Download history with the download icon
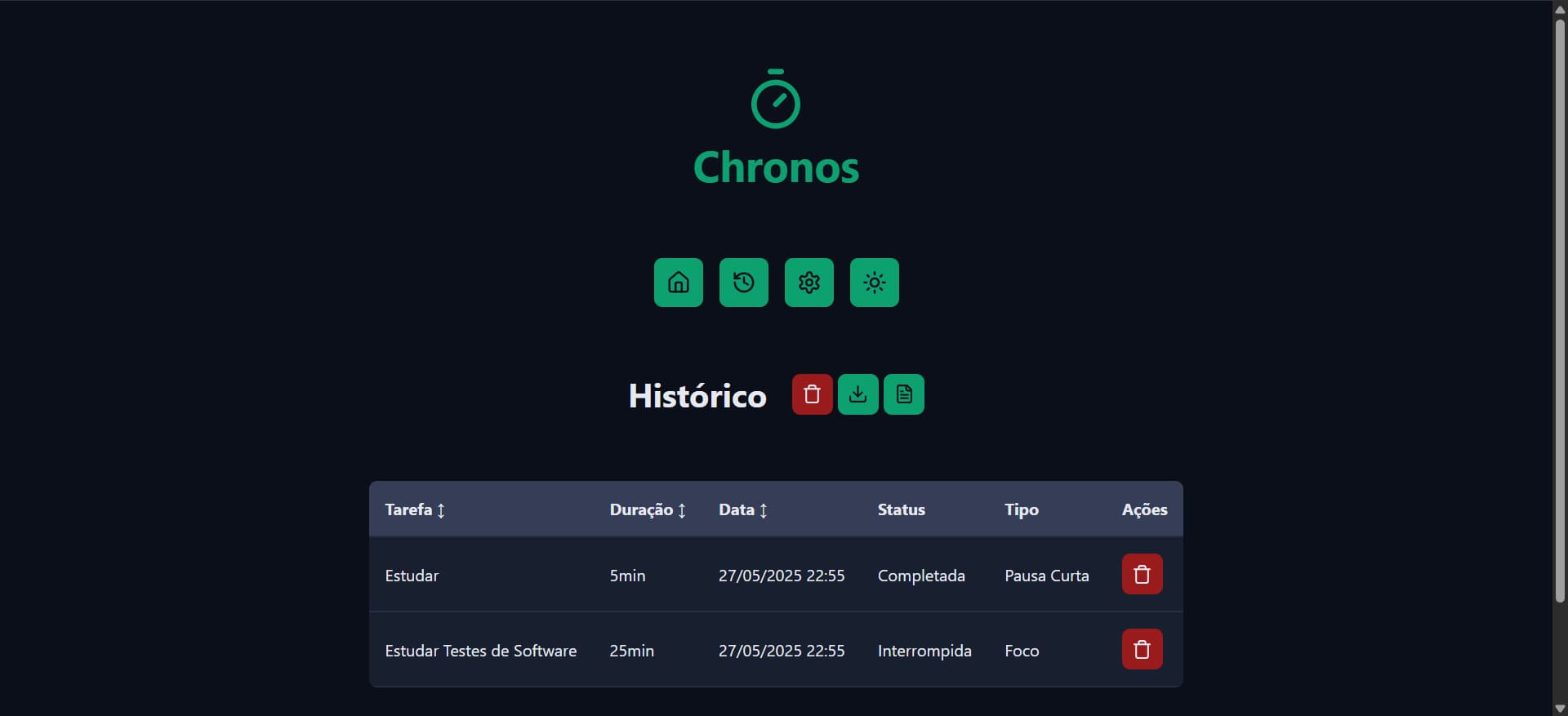This screenshot has width=1568, height=716. click(x=857, y=394)
